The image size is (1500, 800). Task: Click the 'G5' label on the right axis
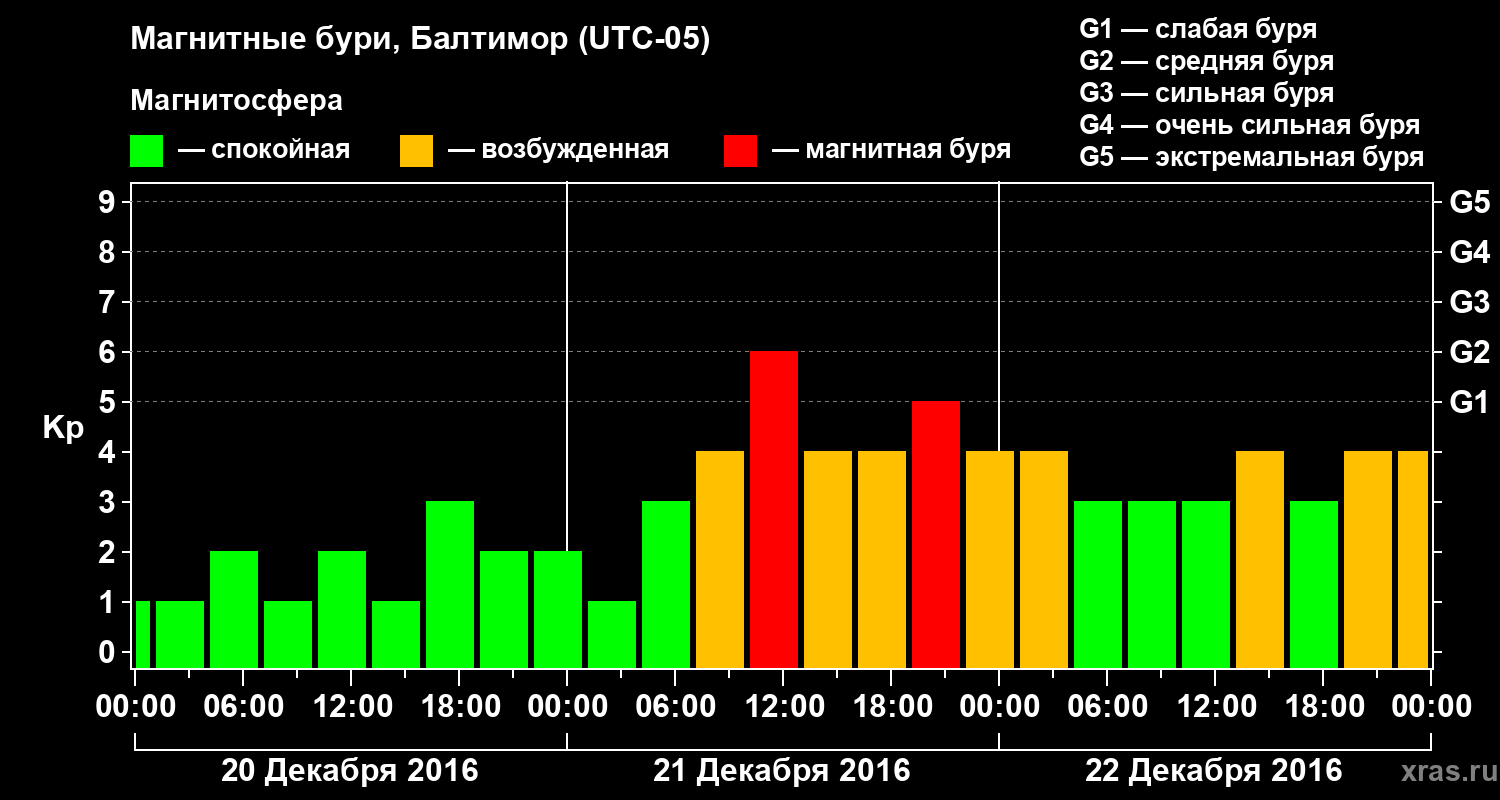coord(1469,202)
